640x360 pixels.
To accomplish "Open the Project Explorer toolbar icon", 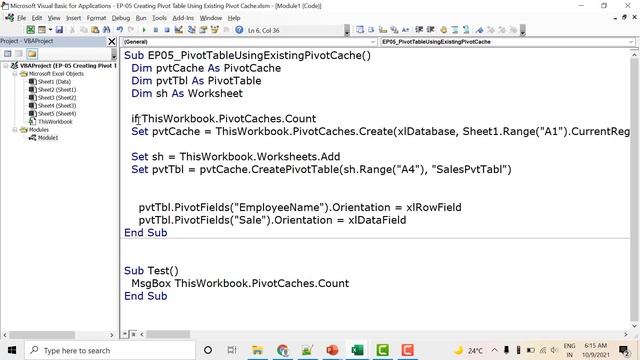I will coord(191,30).
